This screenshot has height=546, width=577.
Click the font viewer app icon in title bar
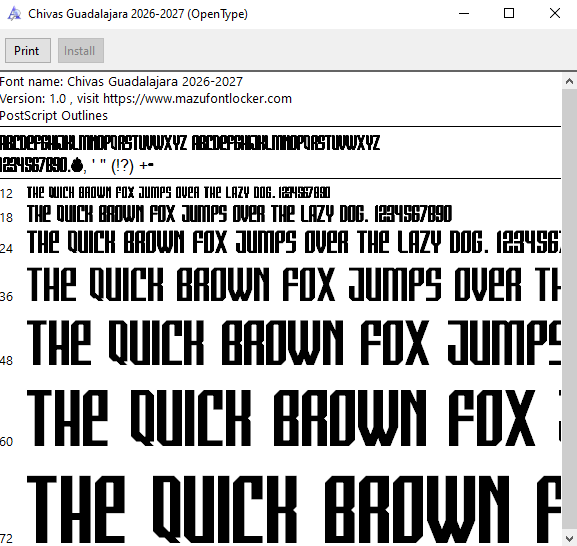tap(14, 14)
